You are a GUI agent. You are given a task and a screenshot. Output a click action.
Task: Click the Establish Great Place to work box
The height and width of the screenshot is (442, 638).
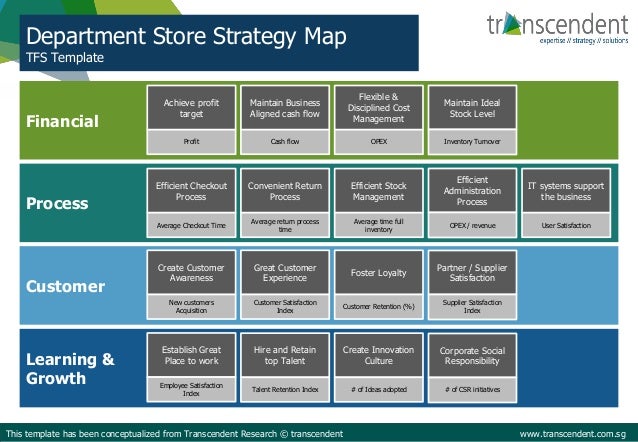[x=191, y=355]
